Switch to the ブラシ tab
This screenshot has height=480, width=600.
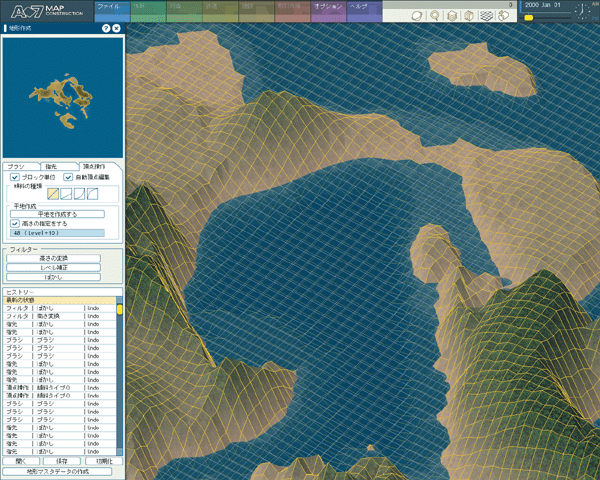pyautogui.click(x=21, y=166)
